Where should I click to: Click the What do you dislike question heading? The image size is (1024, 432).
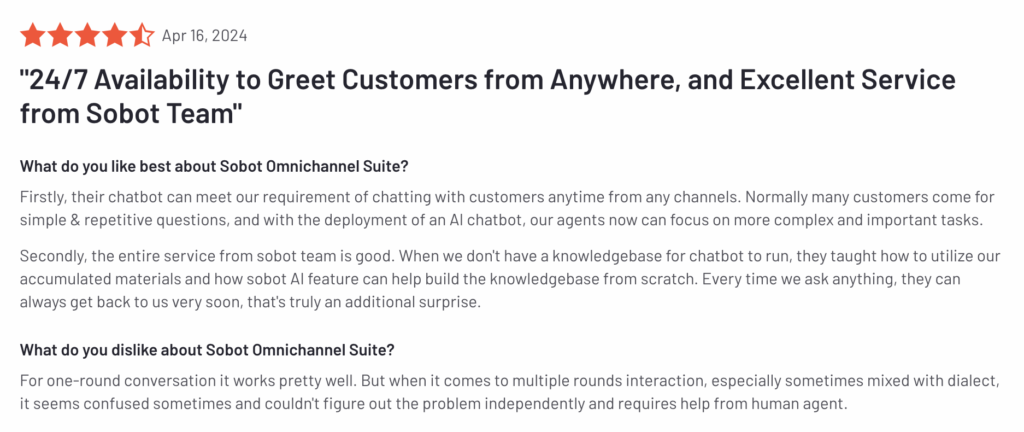(x=207, y=350)
